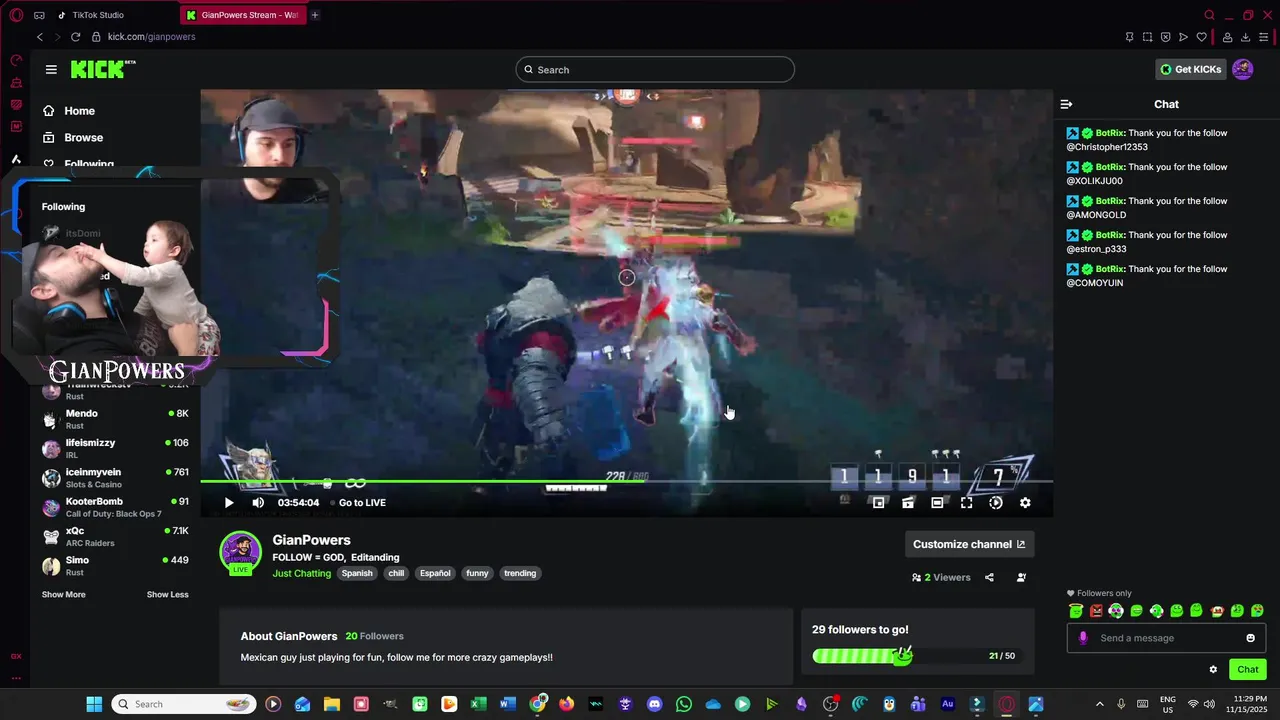The width and height of the screenshot is (1280, 720).
Task: Open Discord from the taskbar
Action: pos(655,704)
